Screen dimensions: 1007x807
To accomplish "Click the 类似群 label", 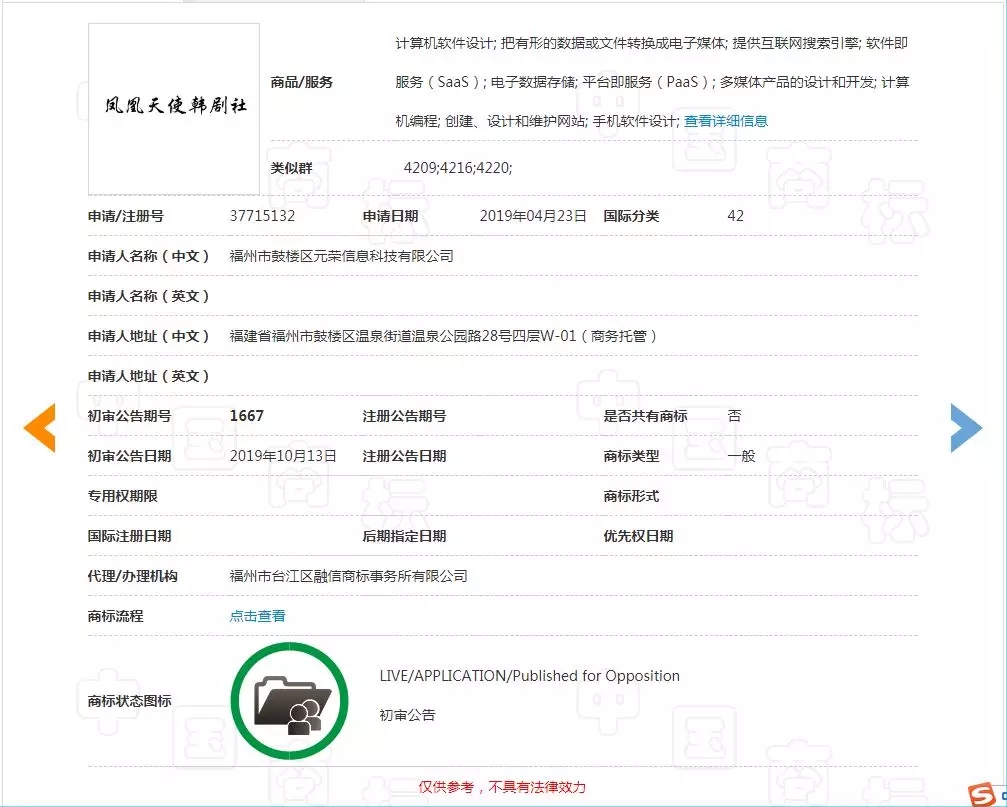I will click(292, 168).
